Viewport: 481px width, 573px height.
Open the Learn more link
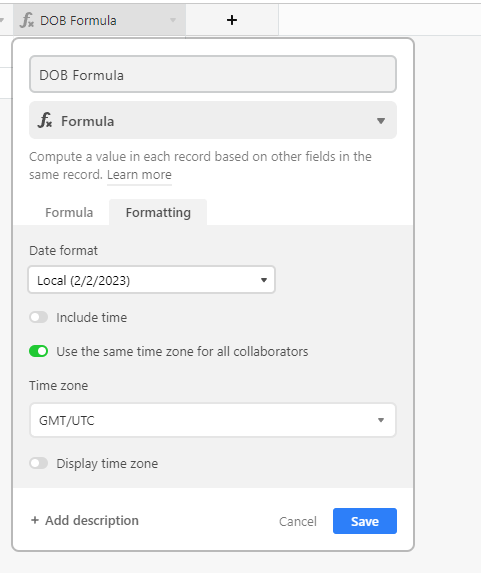139,175
